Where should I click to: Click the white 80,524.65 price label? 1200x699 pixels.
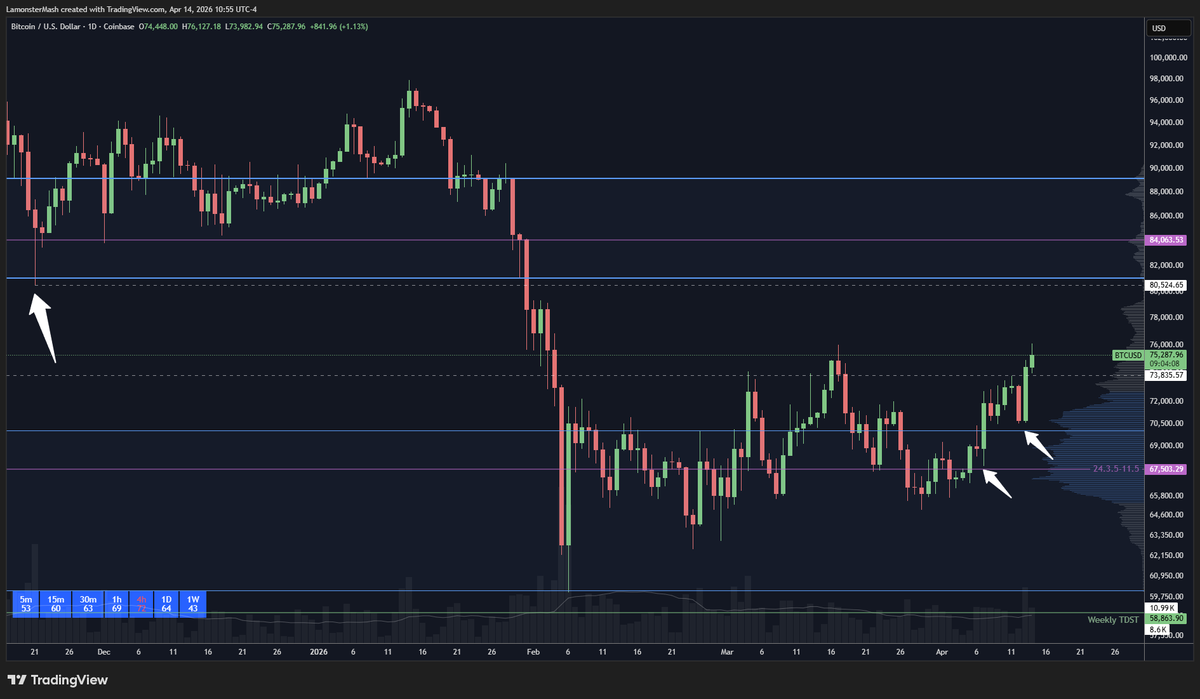pyautogui.click(x=1166, y=285)
